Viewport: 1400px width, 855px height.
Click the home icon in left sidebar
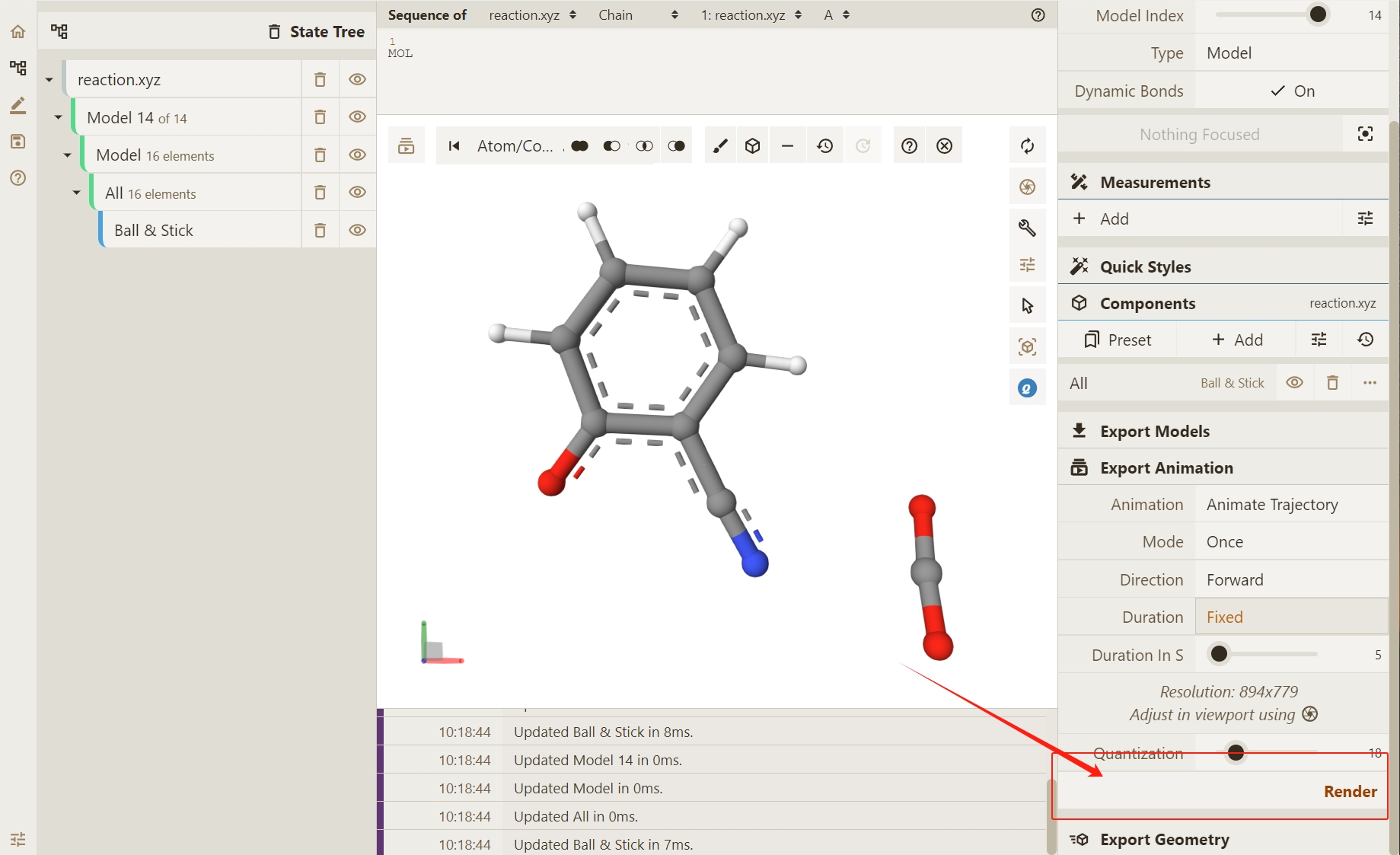(x=18, y=31)
